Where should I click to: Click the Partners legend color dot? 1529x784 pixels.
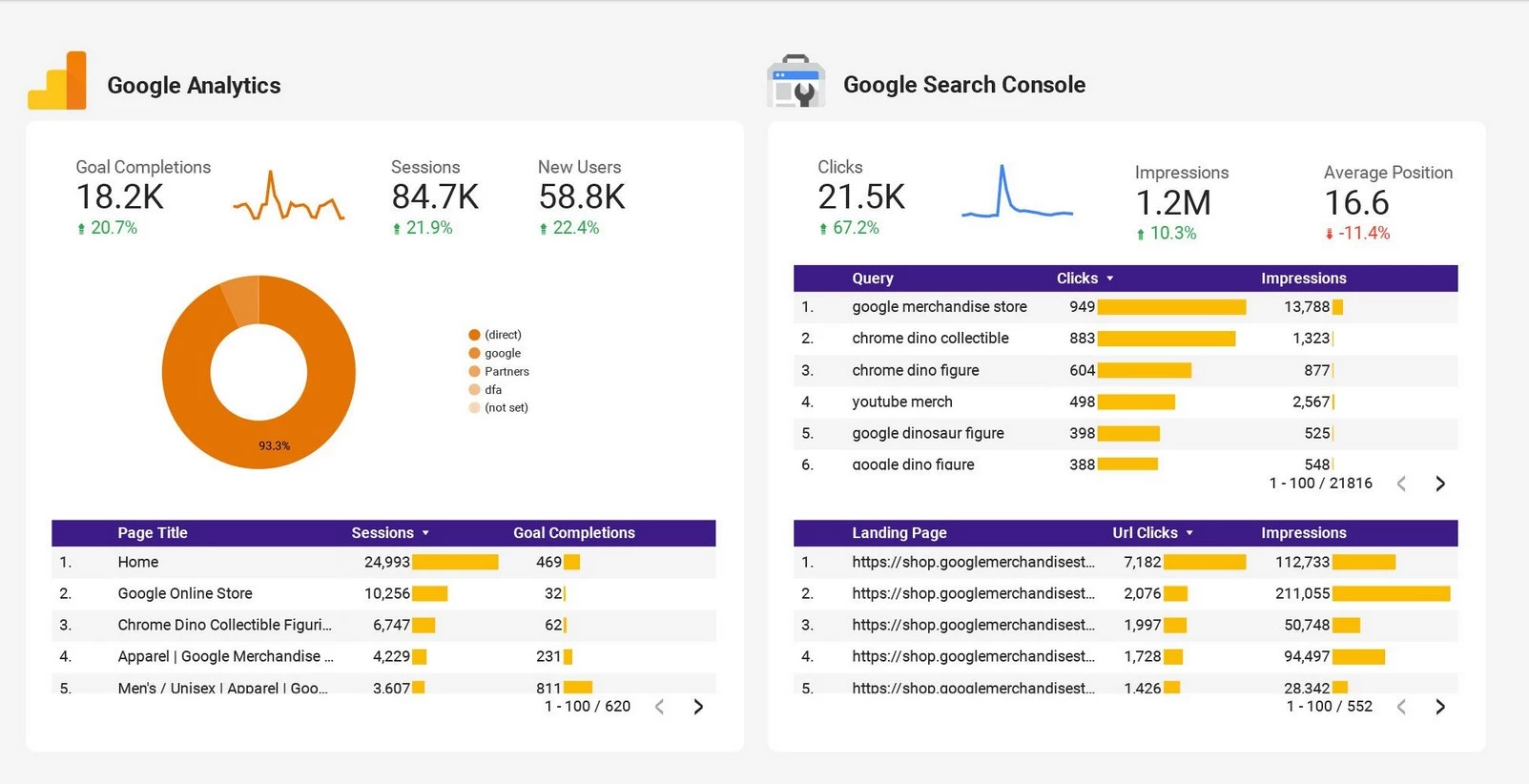[x=474, y=371]
